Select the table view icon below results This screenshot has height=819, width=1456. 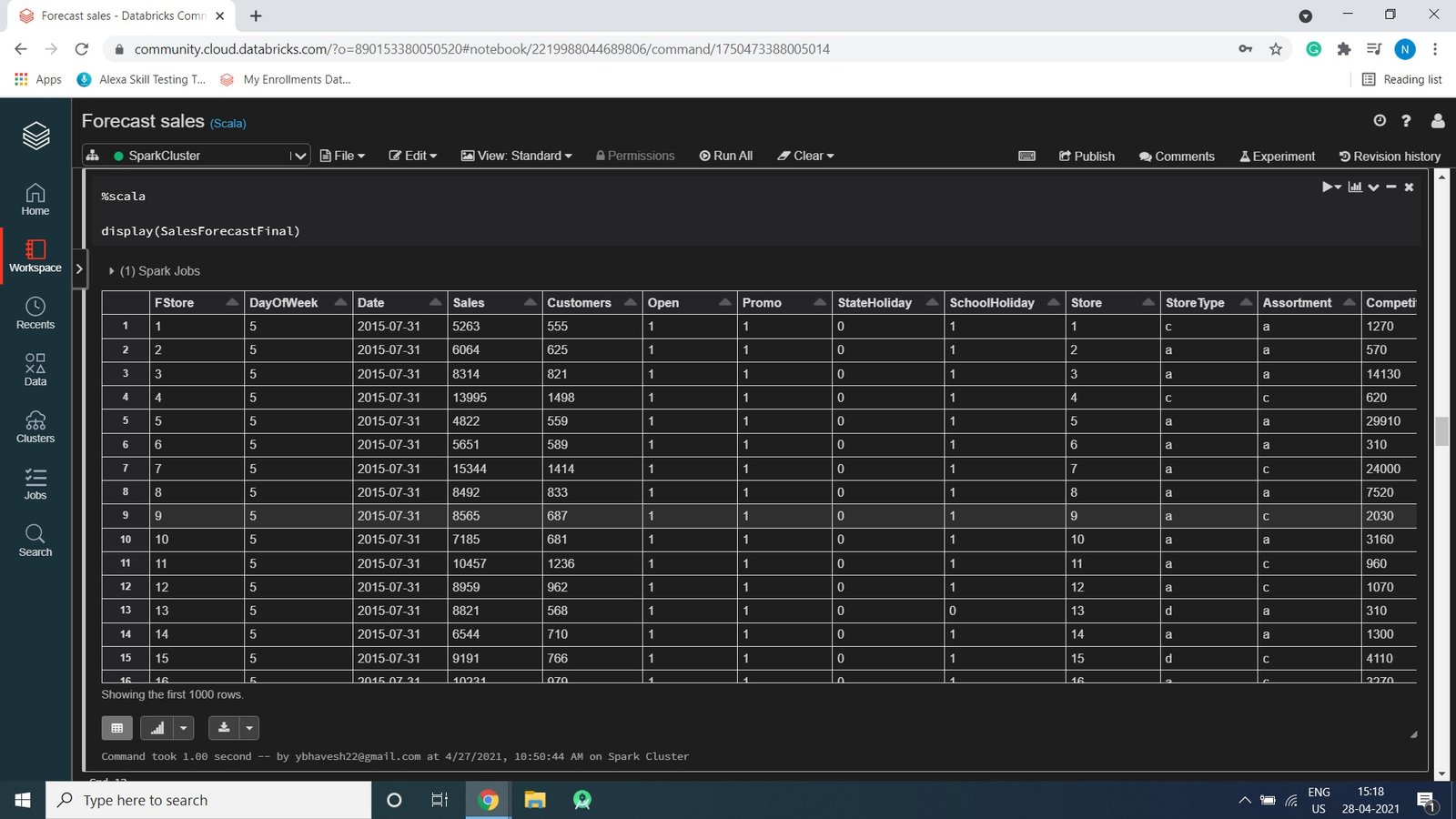pyautogui.click(x=116, y=727)
